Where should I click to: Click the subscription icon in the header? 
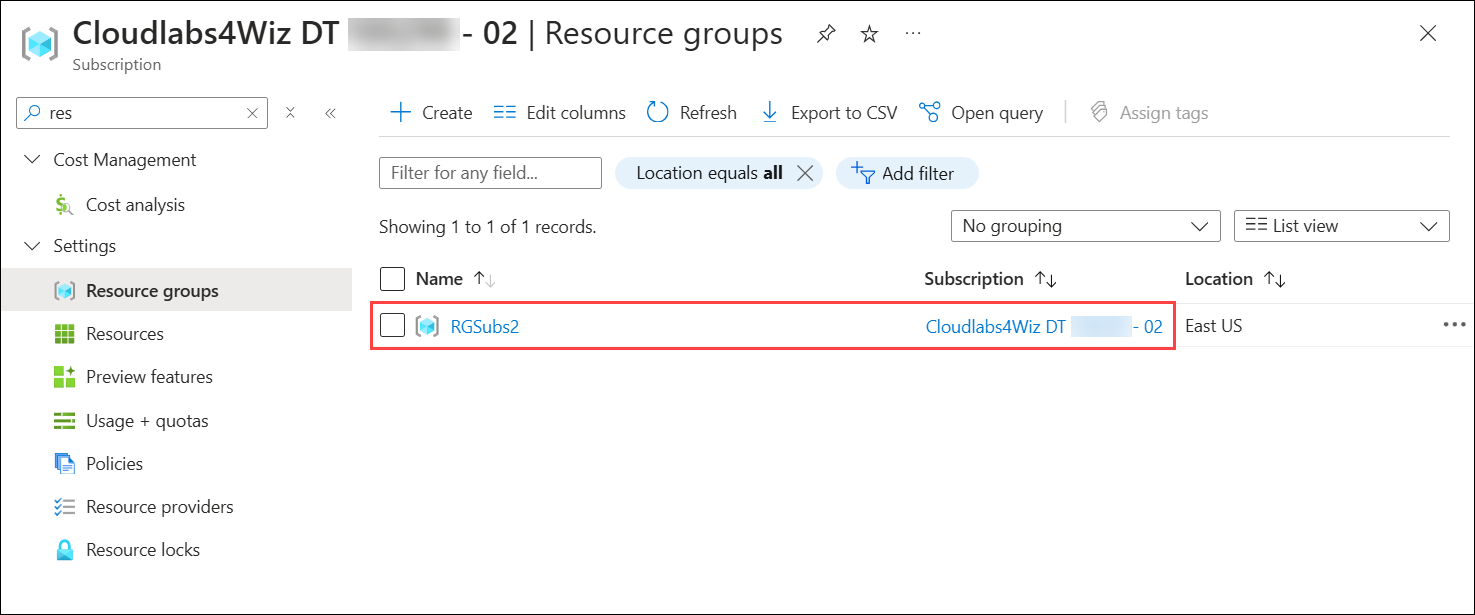pos(40,44)
